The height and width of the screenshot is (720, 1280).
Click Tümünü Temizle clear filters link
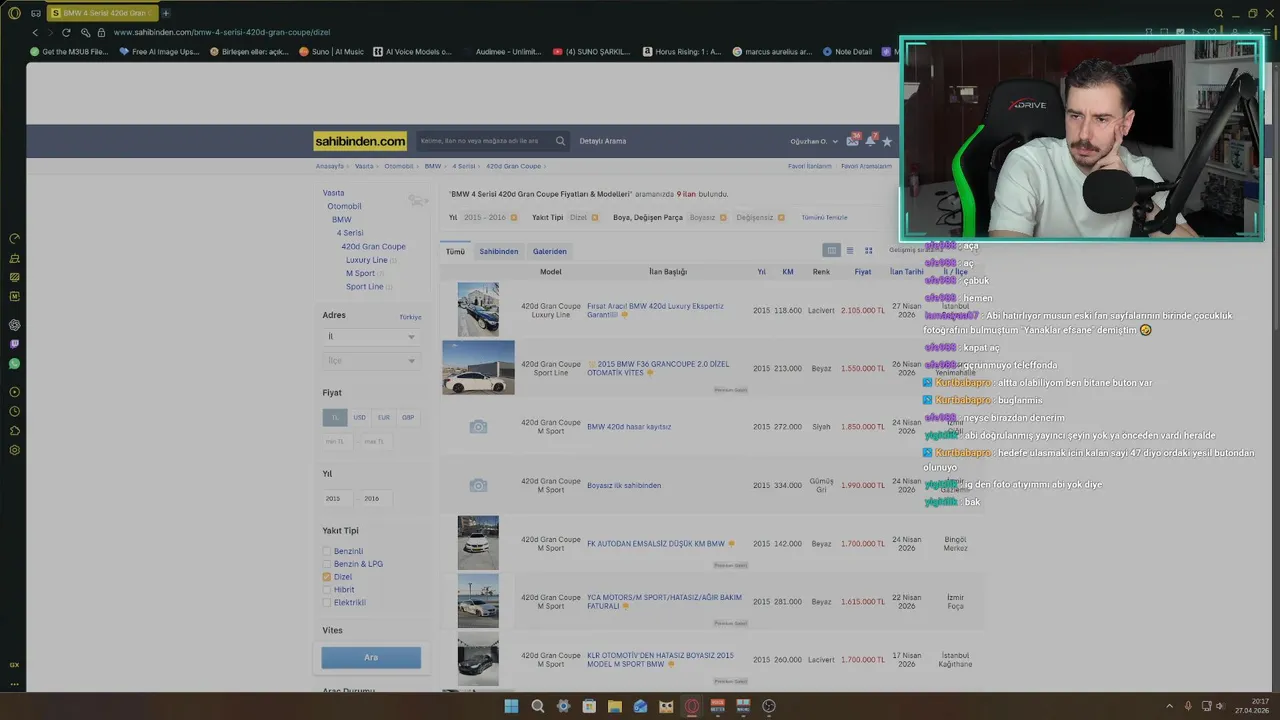(x=824, y=217)
